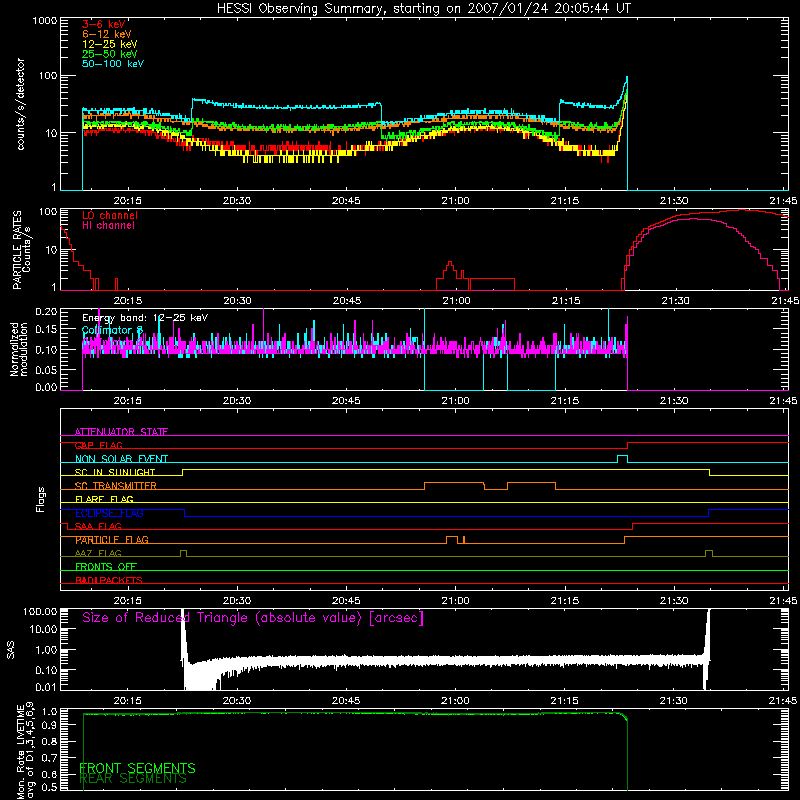The image size is (800, 800).
Task: Click the "21:15" tick below the modulation plot
Action: pos(565,401)
